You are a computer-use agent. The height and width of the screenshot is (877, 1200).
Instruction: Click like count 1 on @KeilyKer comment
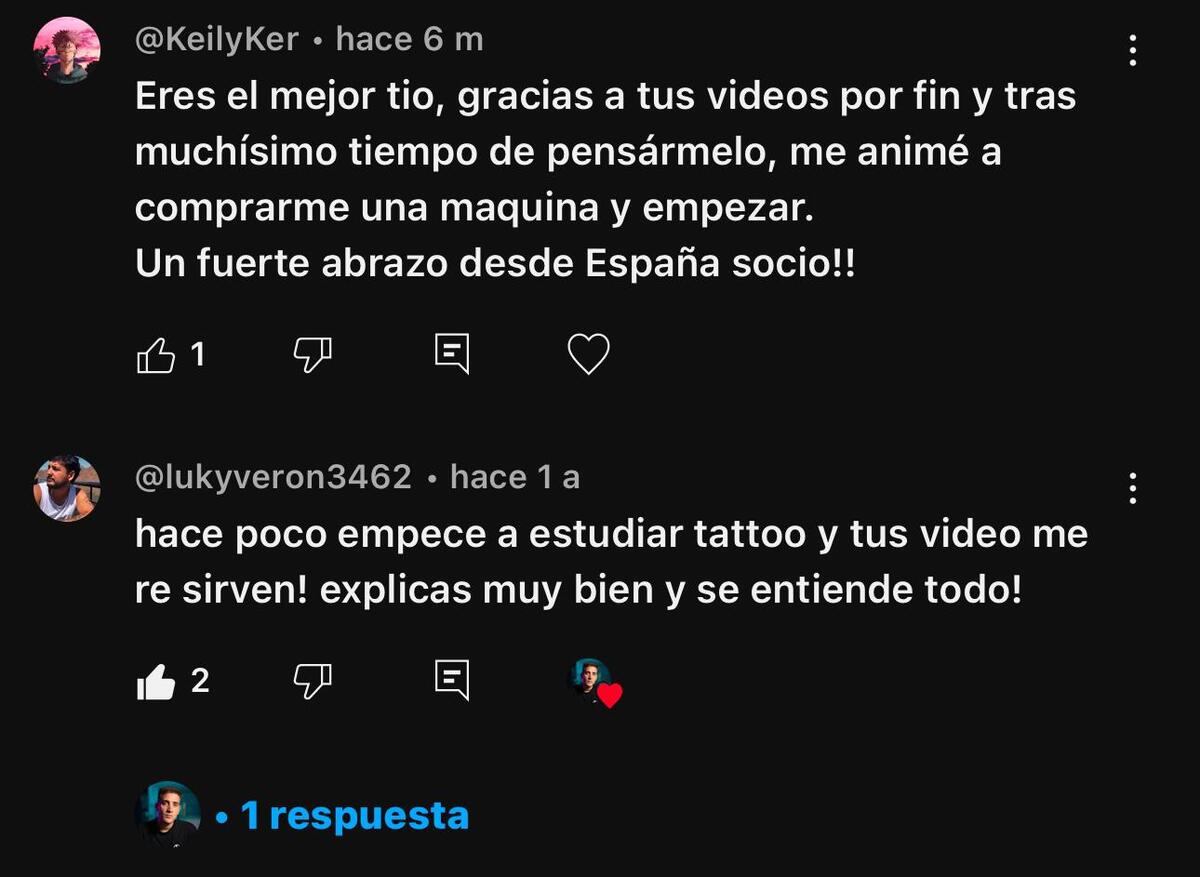[x=197, y=354]
